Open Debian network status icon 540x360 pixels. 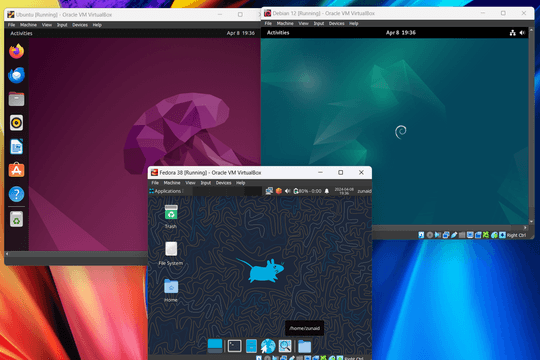click(512, 33)
